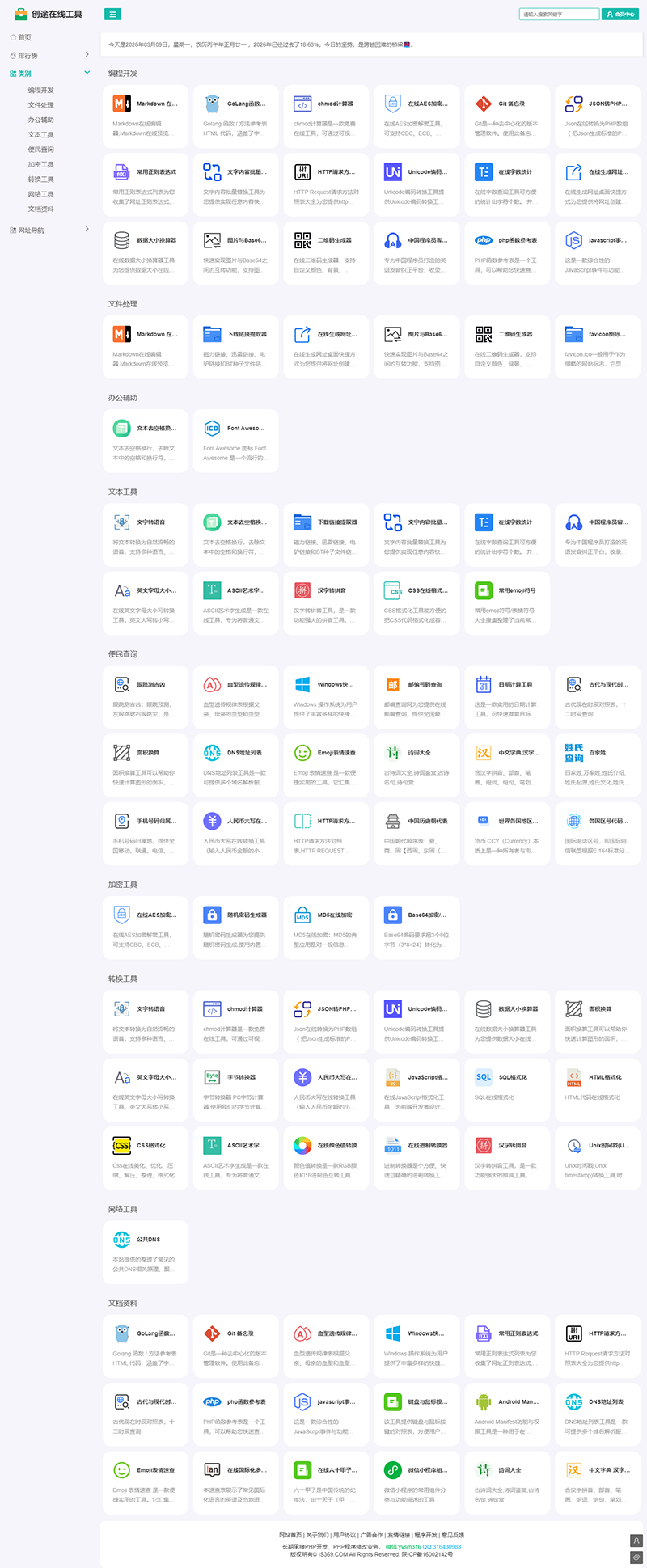This screenshot has height=1568, width=647.
Task: Open the 随机密码生成器 lock icon
Action: 212,915
